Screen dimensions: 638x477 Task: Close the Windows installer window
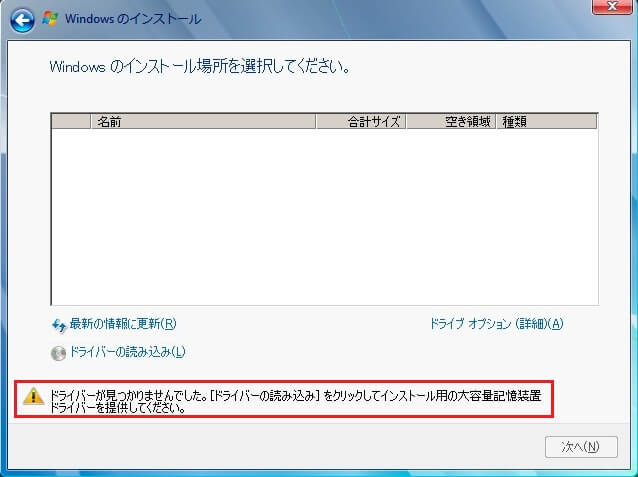coord(612,7)
